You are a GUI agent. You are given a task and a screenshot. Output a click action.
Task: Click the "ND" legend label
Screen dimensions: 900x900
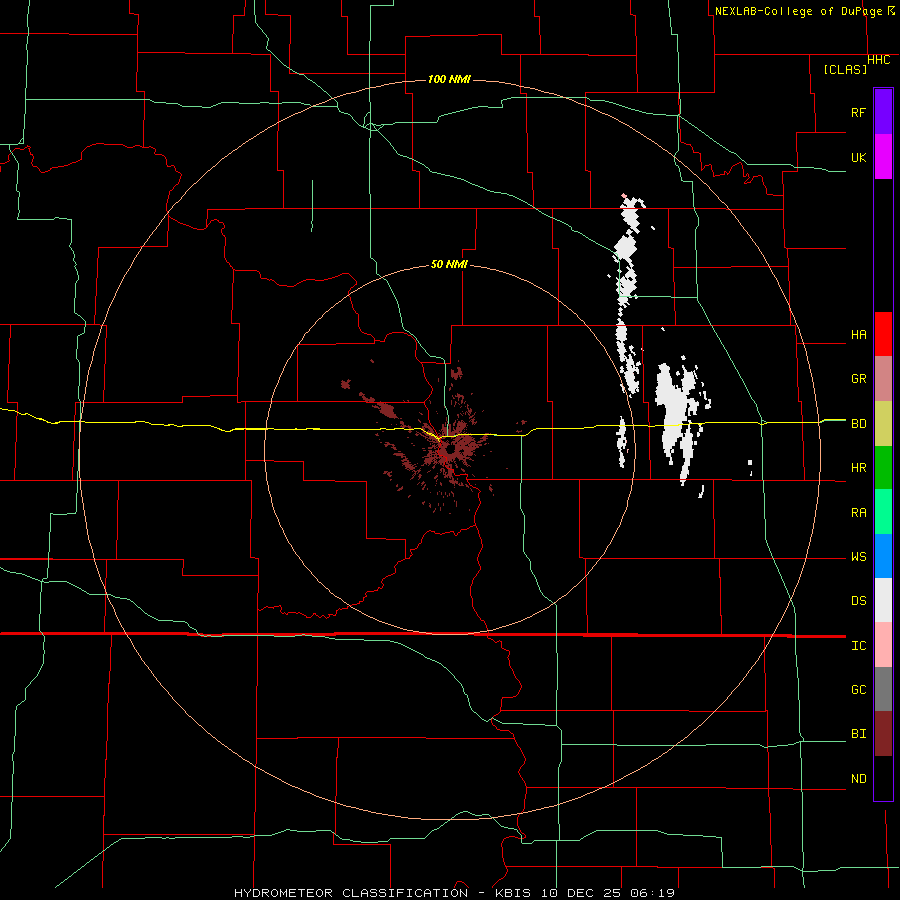(858, 779)
